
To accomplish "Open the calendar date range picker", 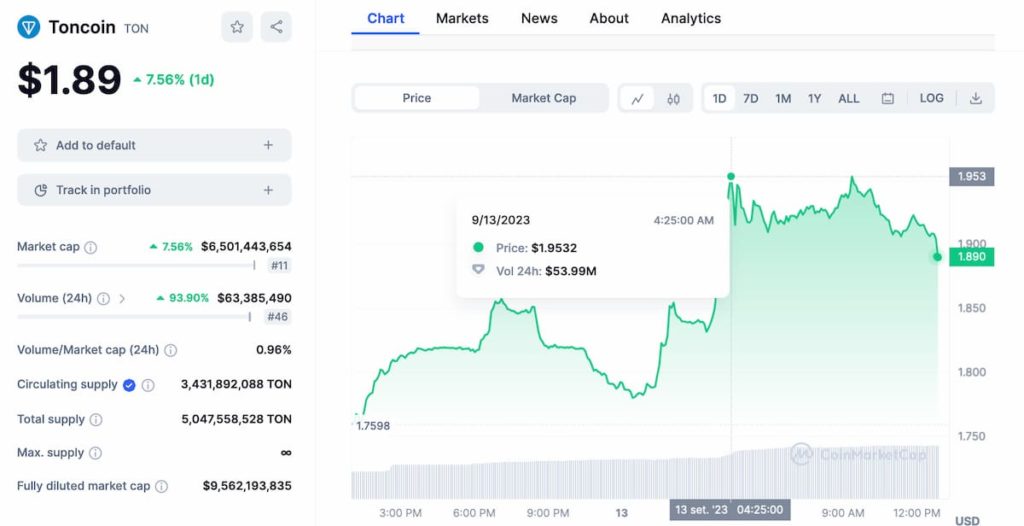I will (x=888, y=99).
